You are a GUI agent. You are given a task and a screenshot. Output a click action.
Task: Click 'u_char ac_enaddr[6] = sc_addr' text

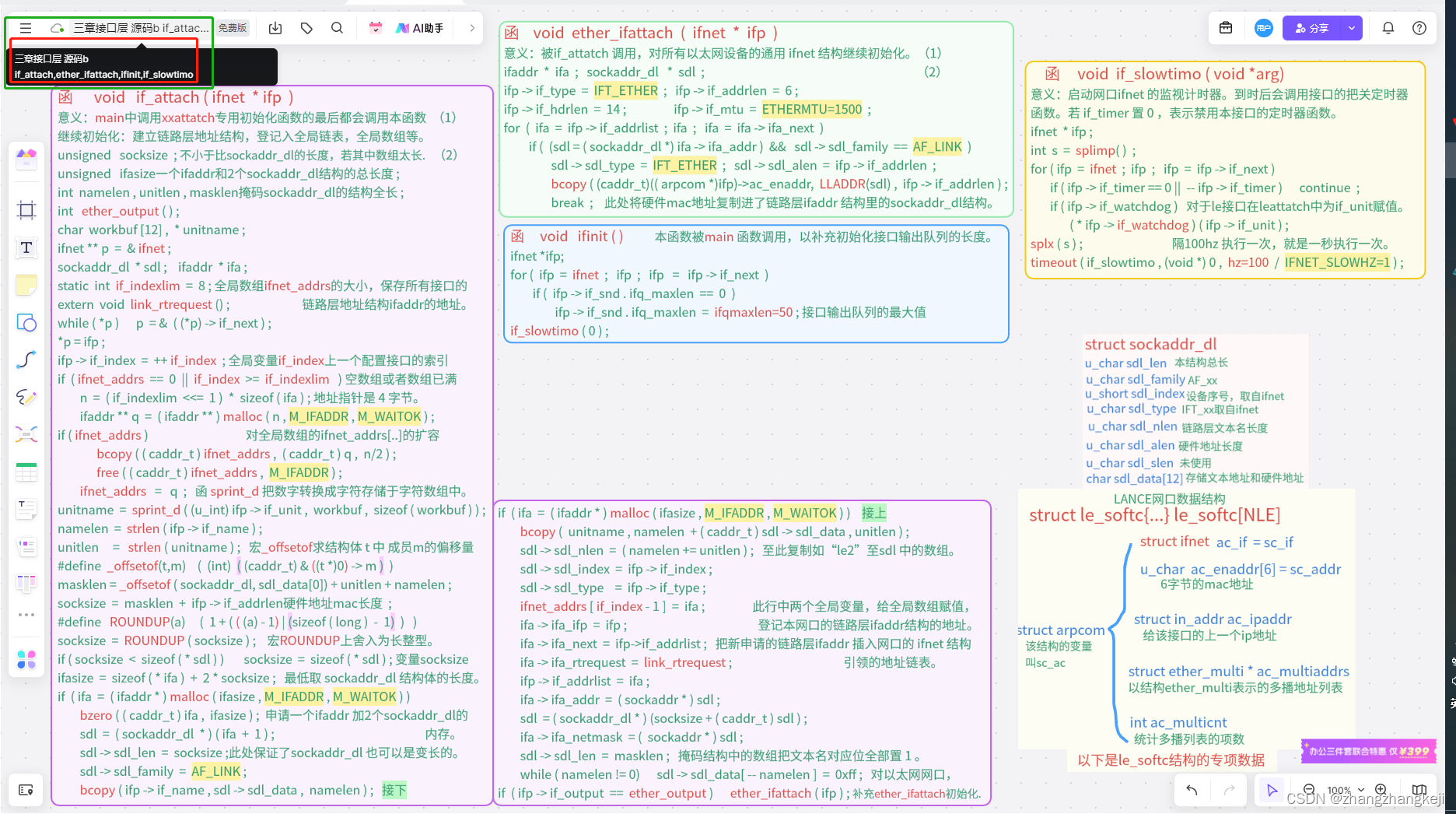click(1241, 569)
